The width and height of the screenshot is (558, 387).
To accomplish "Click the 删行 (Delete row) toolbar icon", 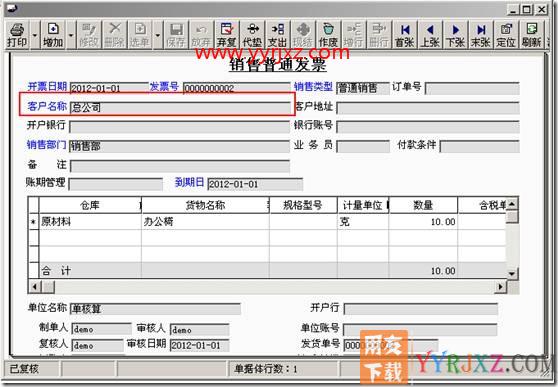I will tap(379, 35).
